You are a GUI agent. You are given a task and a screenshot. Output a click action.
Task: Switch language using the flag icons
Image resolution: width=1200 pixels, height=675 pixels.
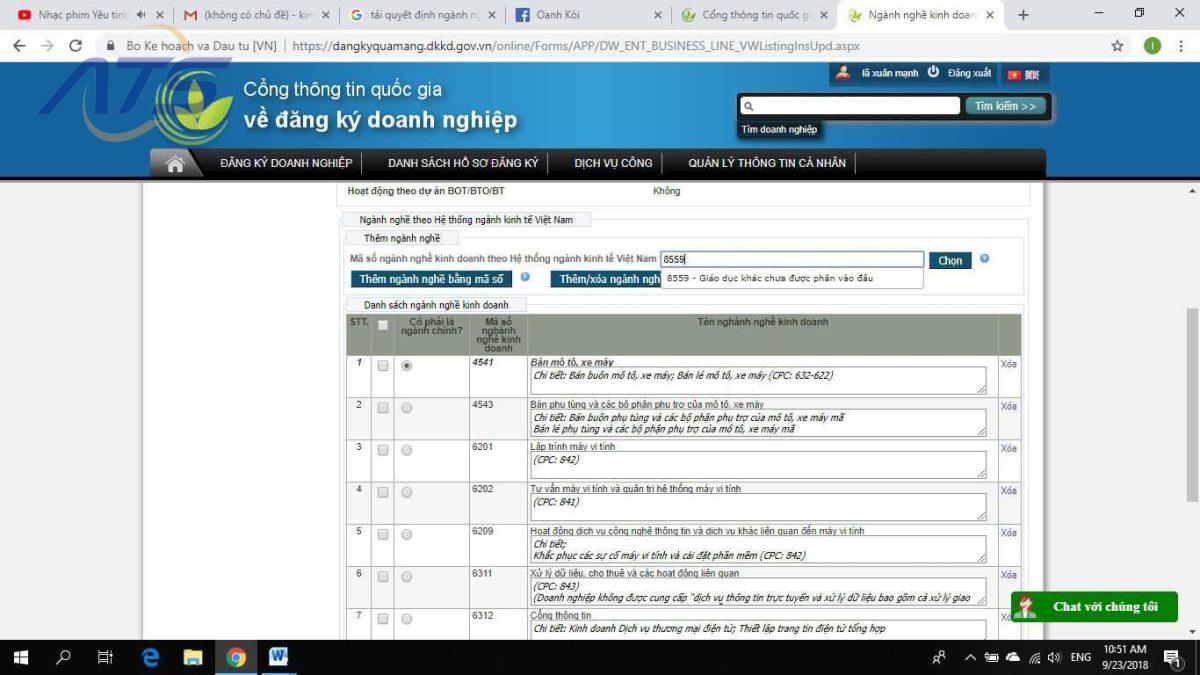1023,74
